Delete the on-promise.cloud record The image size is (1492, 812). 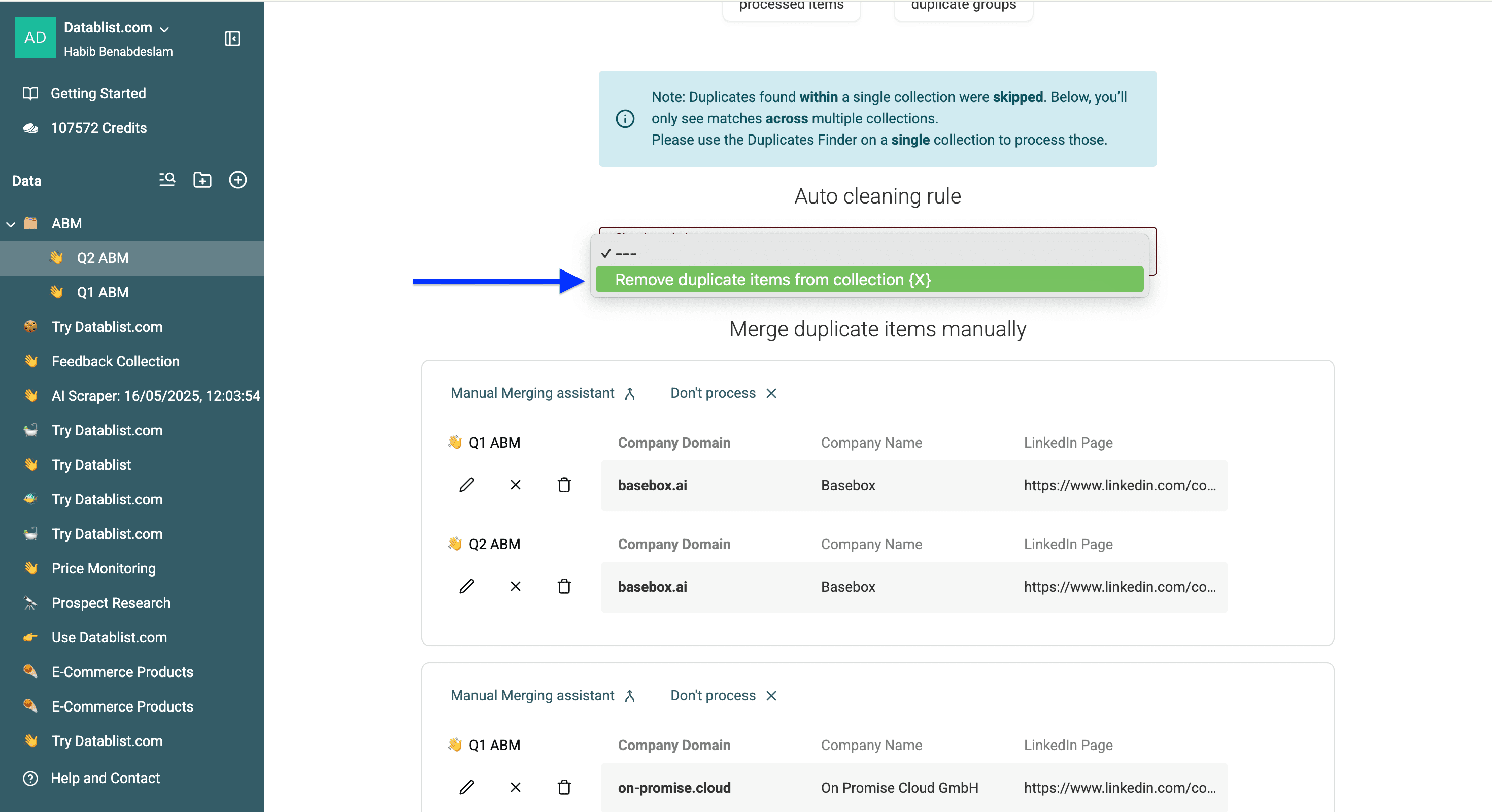point(563,787)
